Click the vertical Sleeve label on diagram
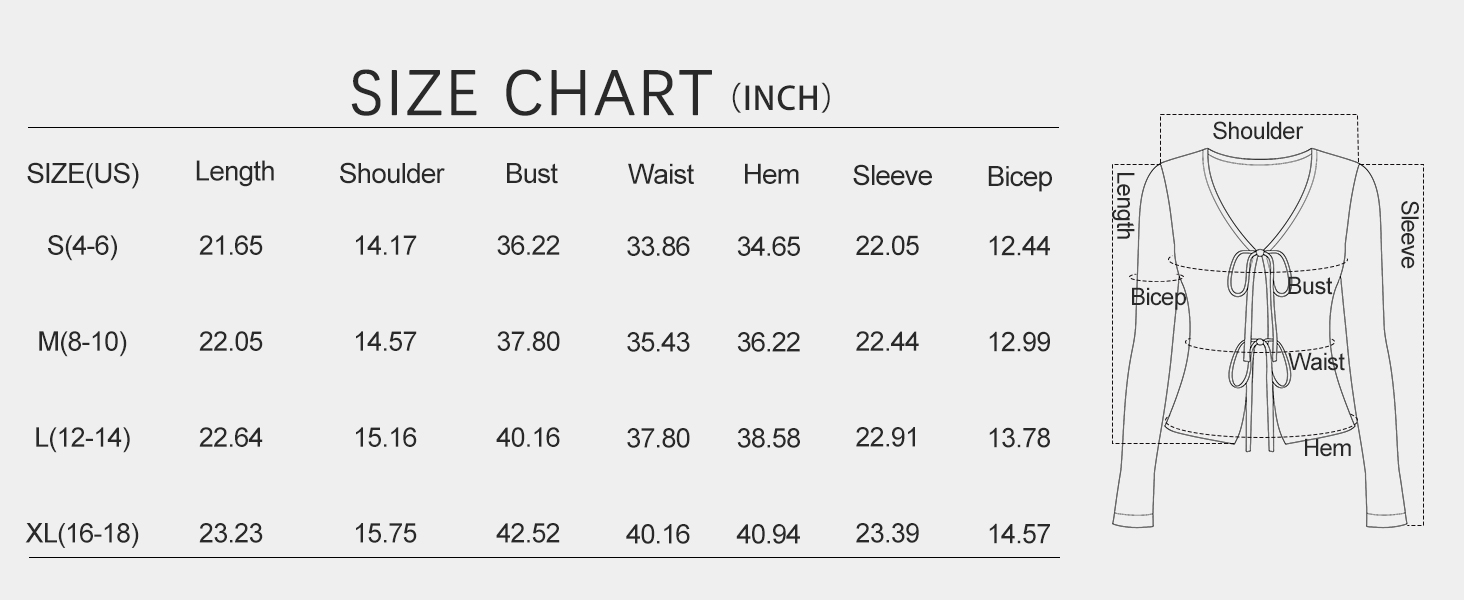Viewport: 1464px width, 600px height. coord(1408,234)
